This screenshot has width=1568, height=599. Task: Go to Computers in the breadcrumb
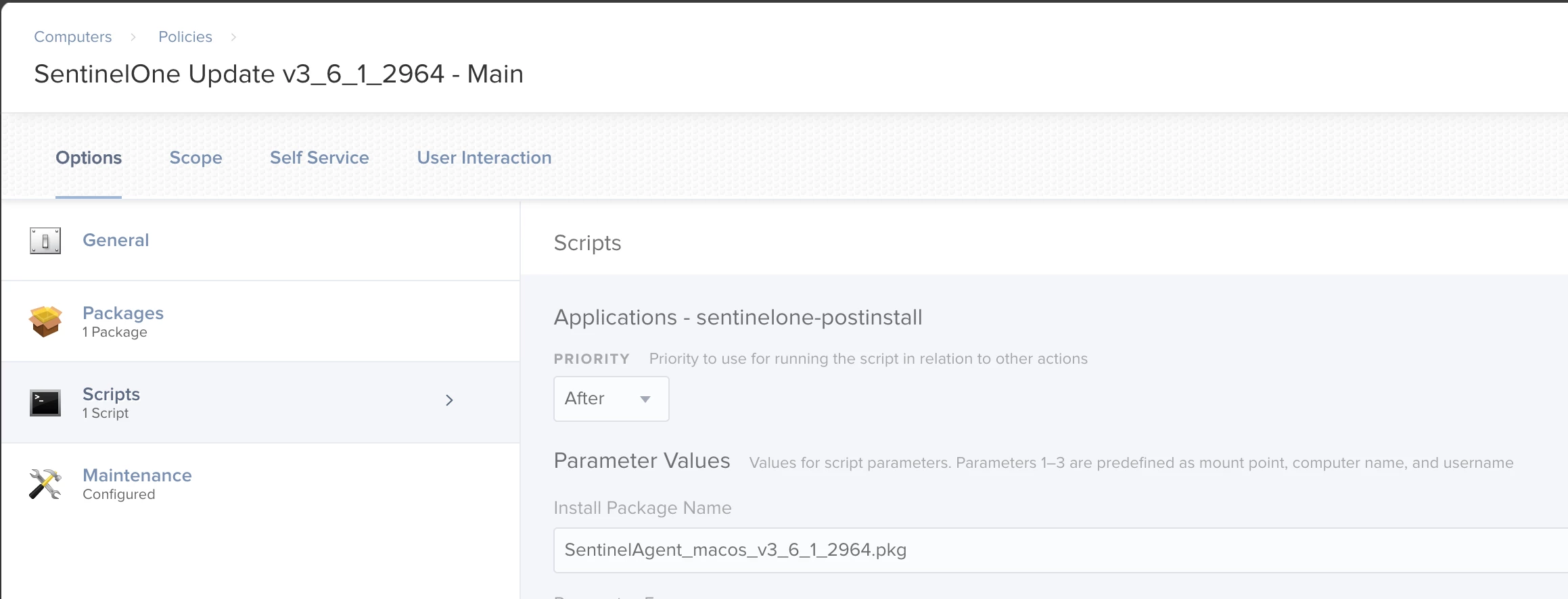point(73,37)
